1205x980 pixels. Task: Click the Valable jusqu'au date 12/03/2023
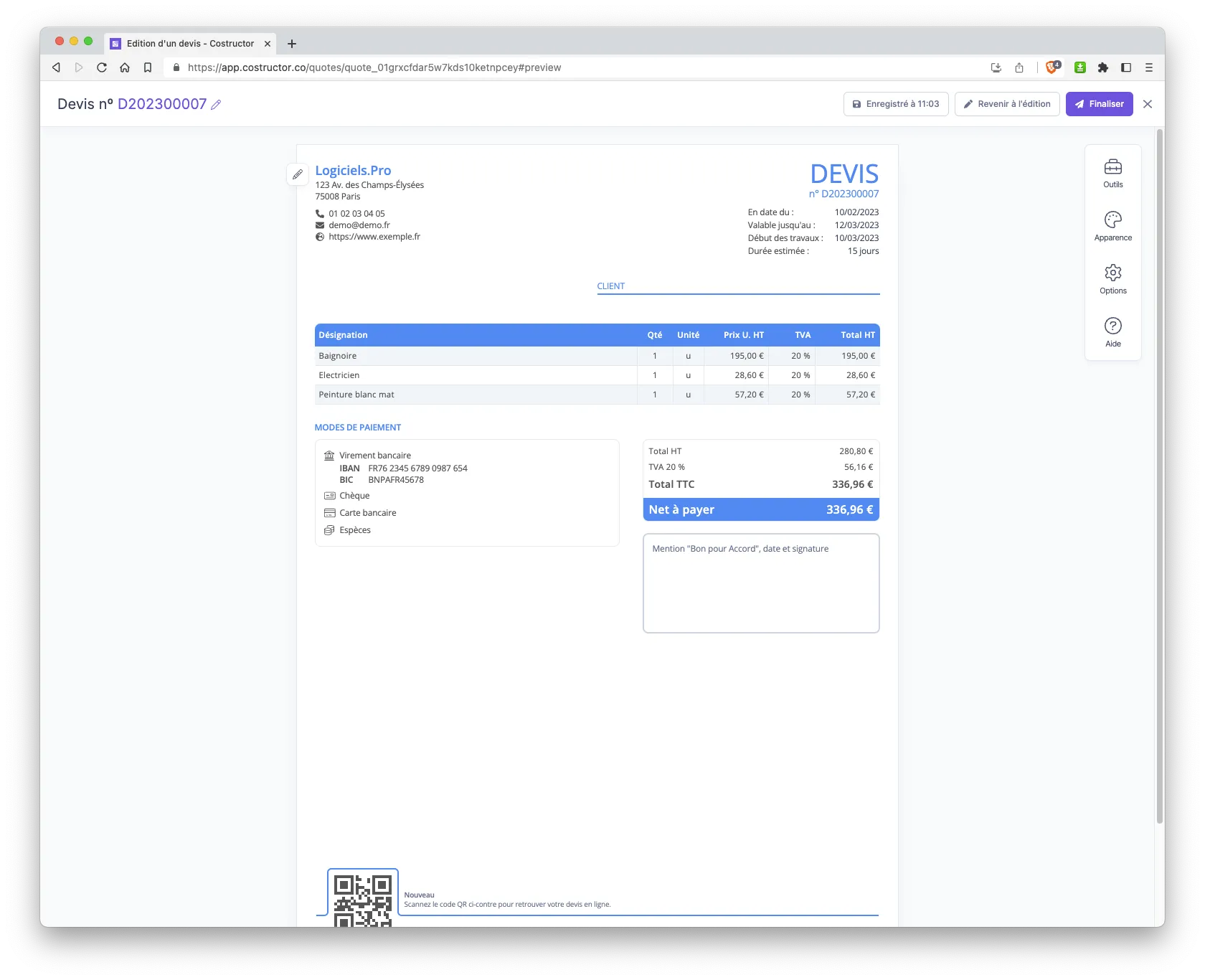pyautogui.click(x=856, y=225)
